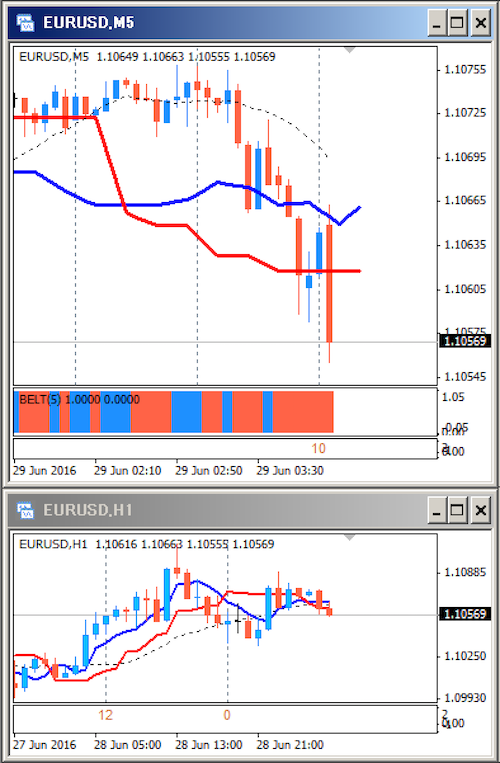Click the 1.10665 price scale label

[465, 200]
